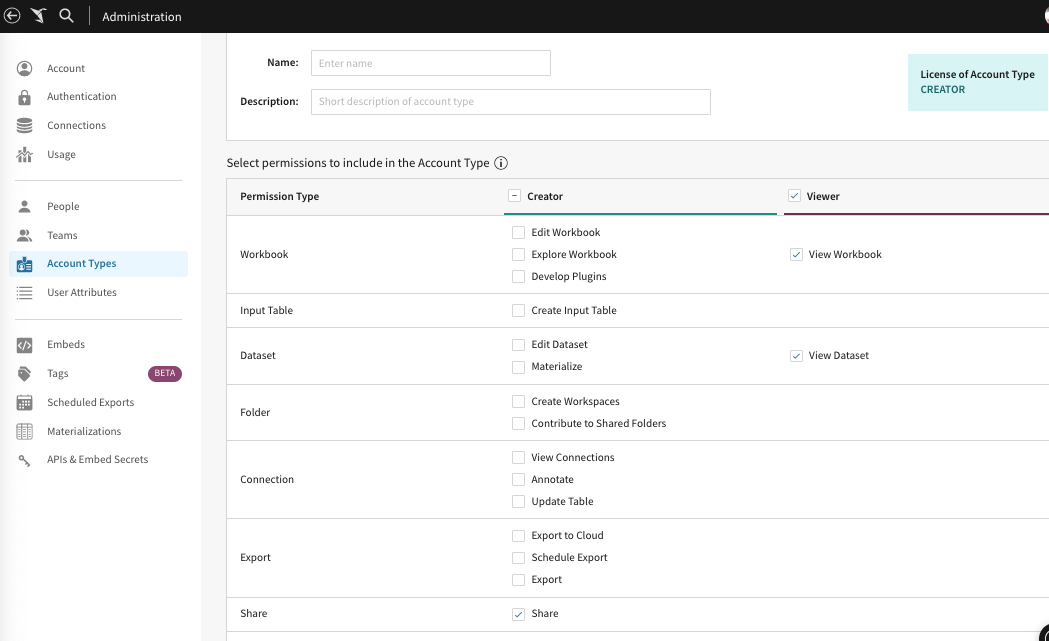The height and width of the screenshot is (641, 1049).
Task: Enable Create Input Table permission
Action: point(518,311)
